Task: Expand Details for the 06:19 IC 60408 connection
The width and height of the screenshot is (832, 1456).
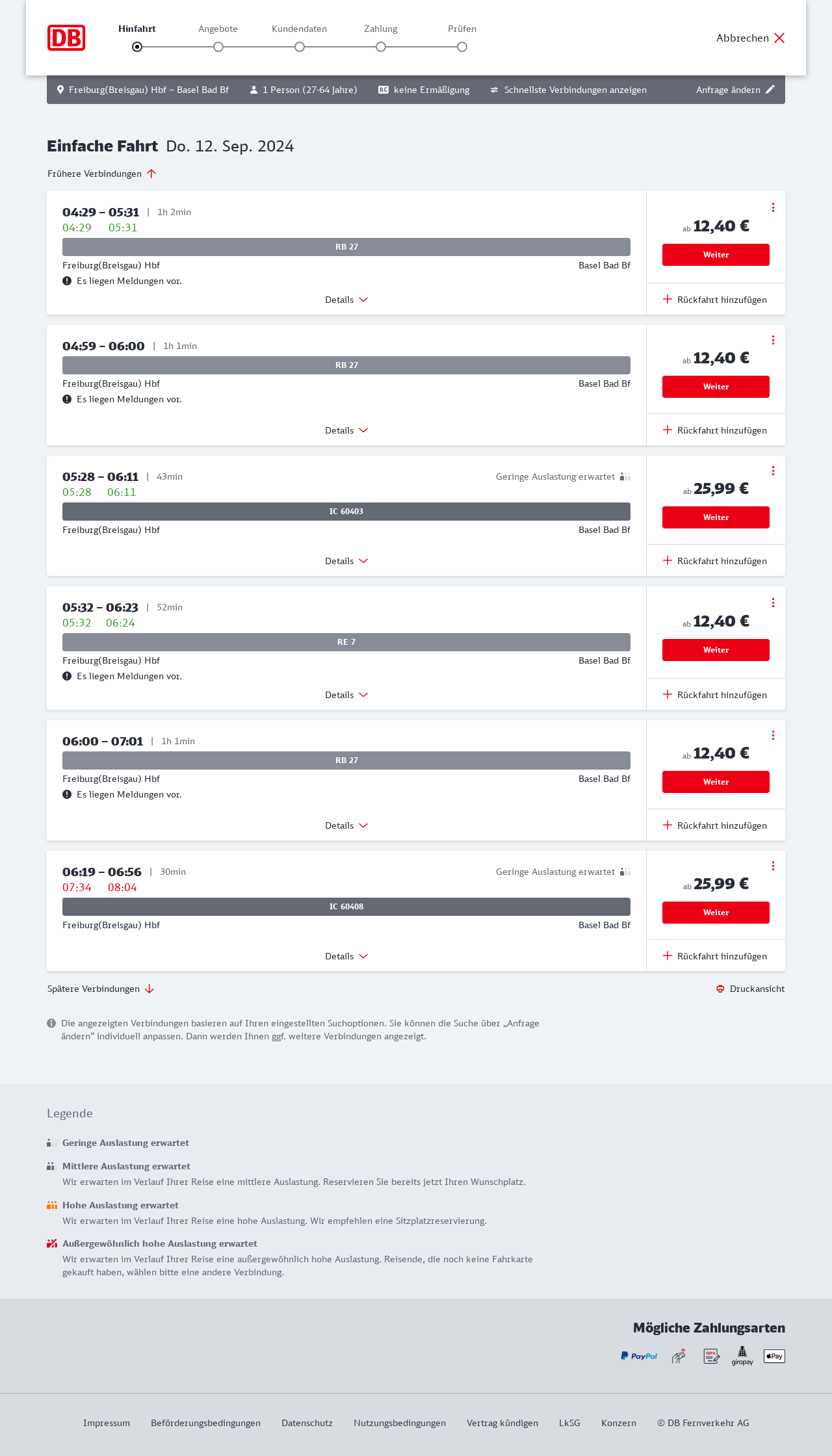Action: coord(346,956)
